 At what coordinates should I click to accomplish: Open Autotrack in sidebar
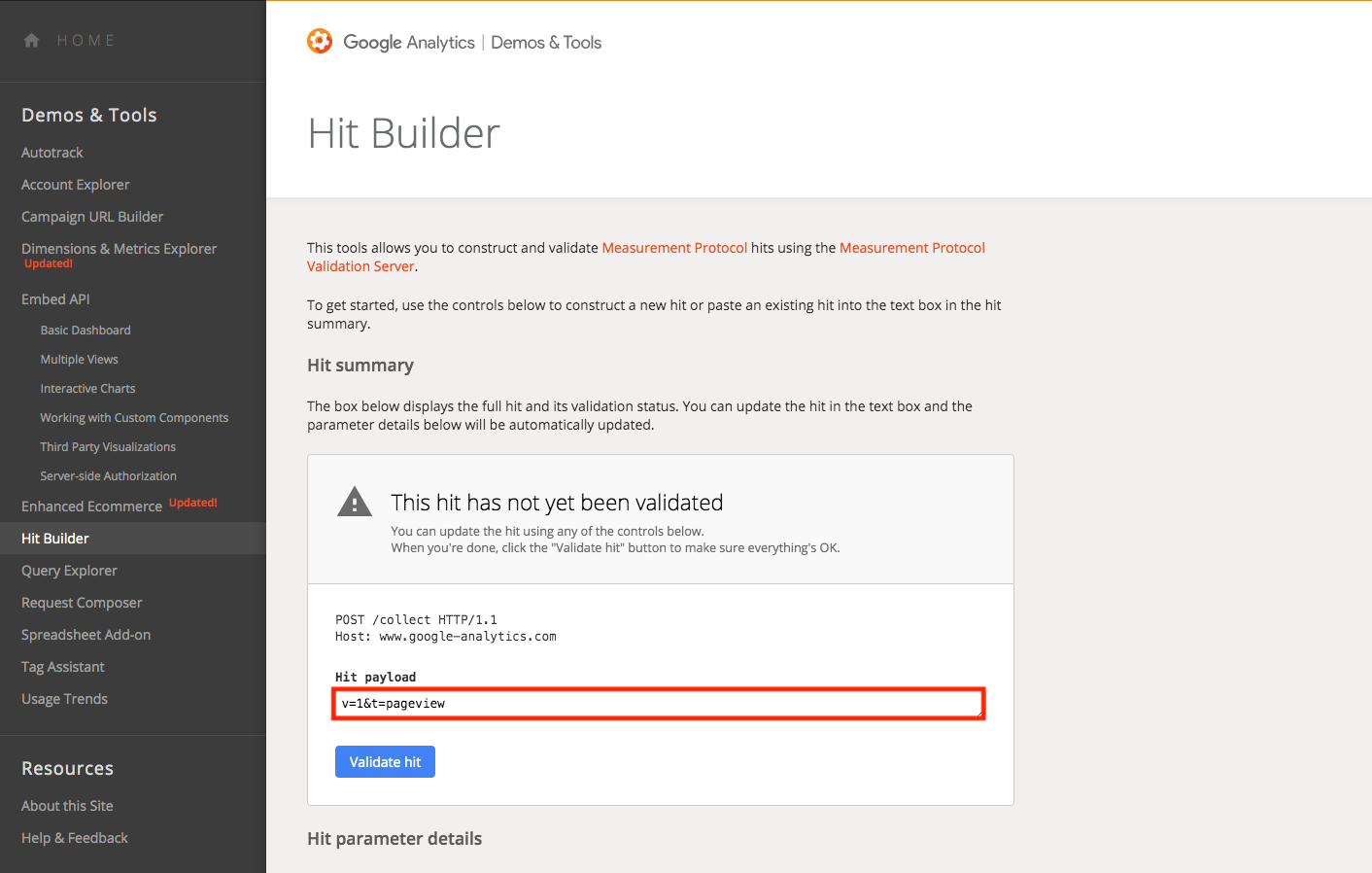click(52, 153)
